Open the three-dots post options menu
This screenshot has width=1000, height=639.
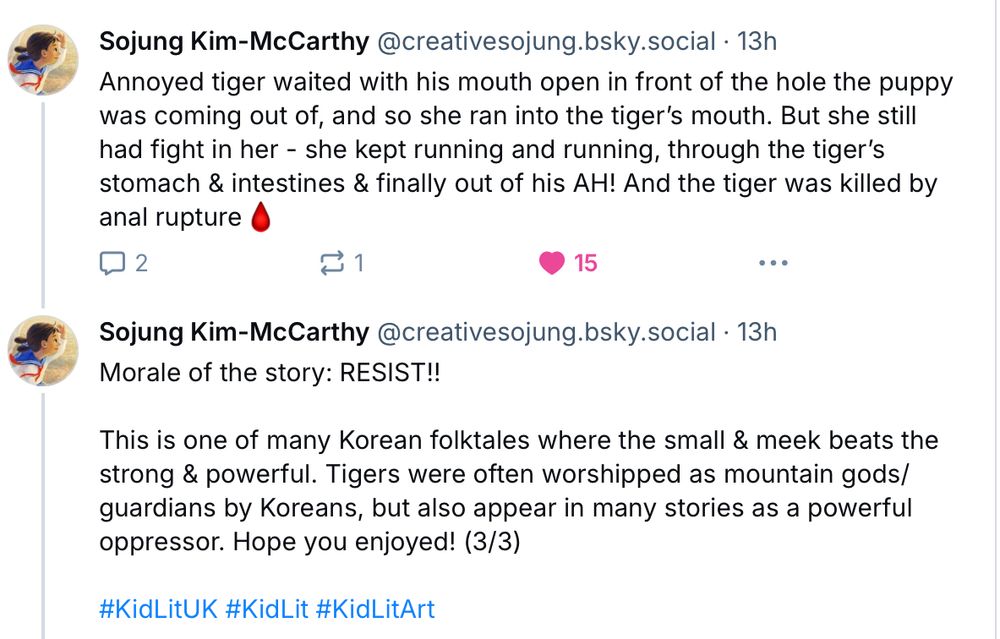[x=773, y=263]
